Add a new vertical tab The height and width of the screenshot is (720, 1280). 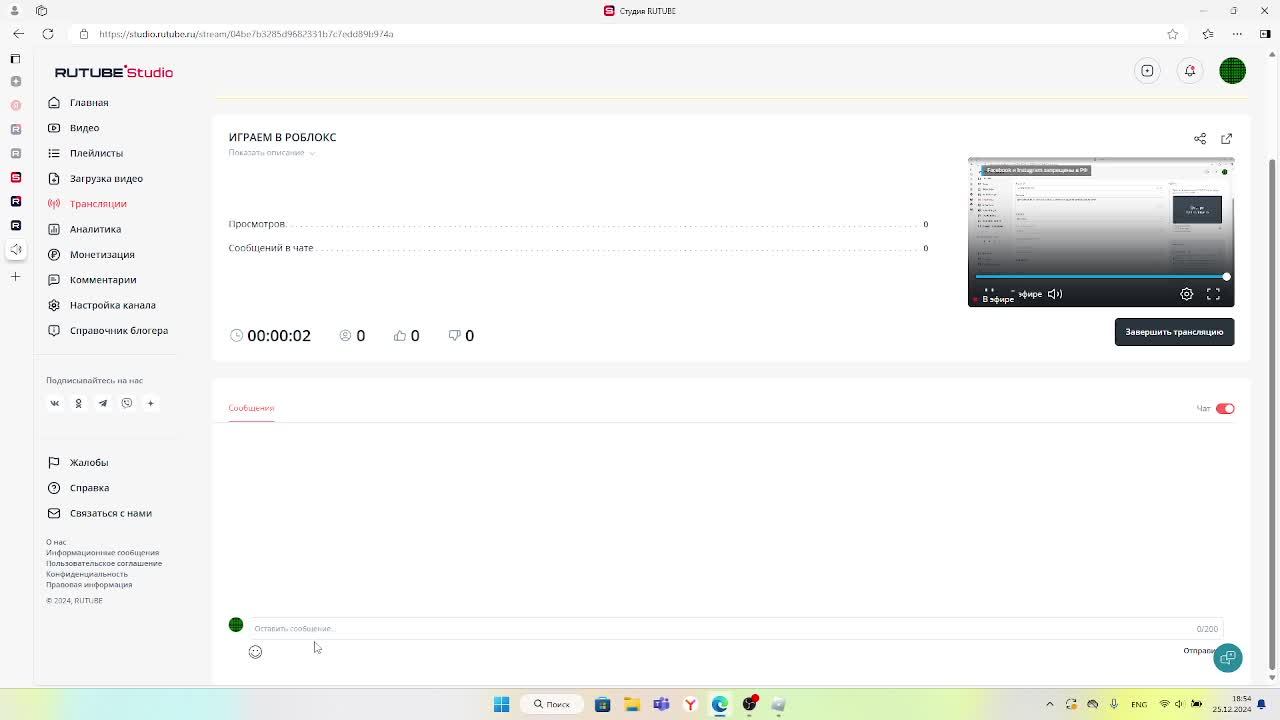(x=15, y=276)
